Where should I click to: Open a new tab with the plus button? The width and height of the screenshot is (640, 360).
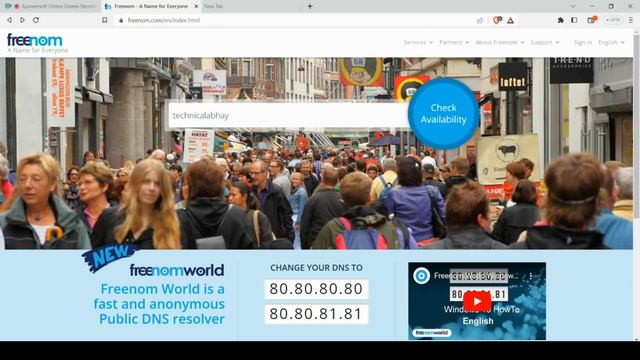310,6
